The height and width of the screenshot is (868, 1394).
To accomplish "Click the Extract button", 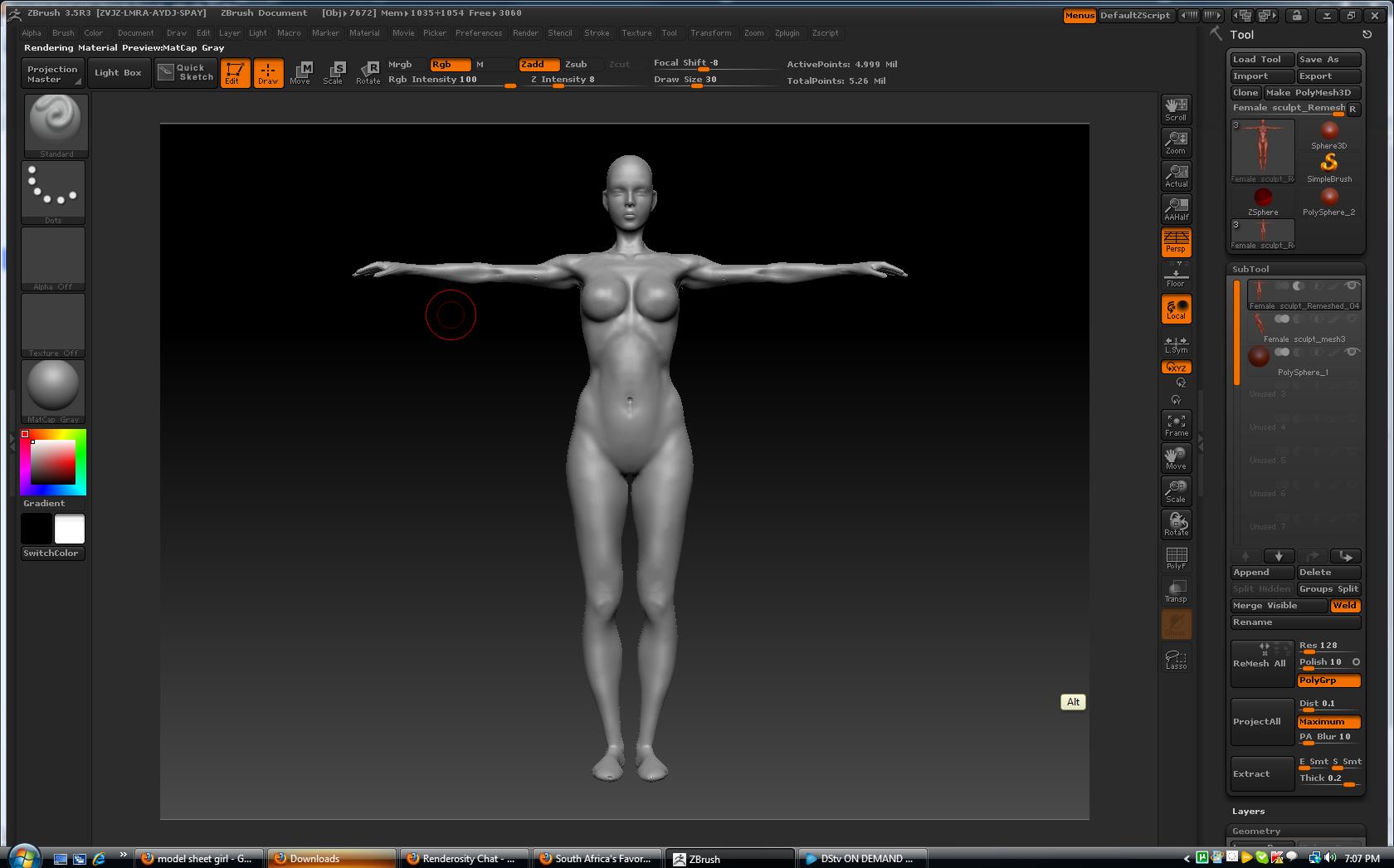I will (1262, 774).
